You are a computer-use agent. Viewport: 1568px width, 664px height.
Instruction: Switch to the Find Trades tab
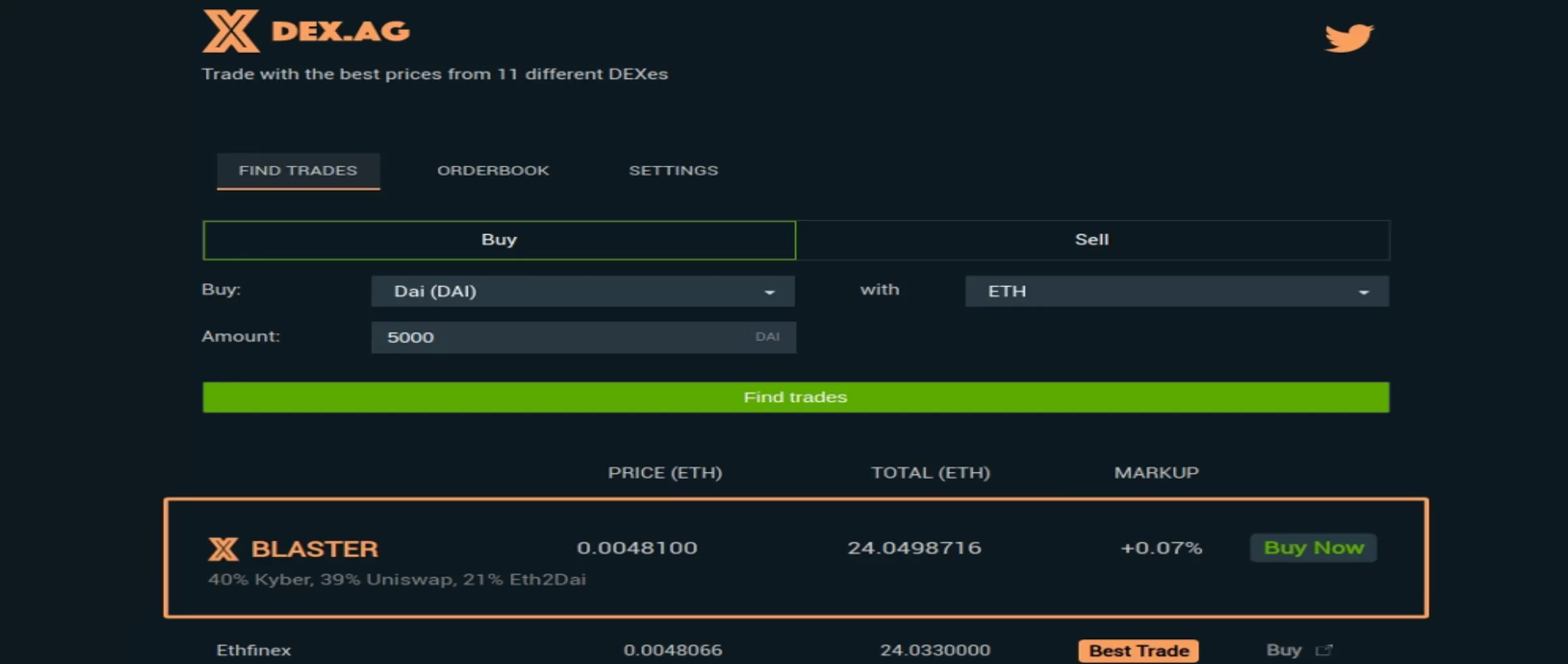298,171
